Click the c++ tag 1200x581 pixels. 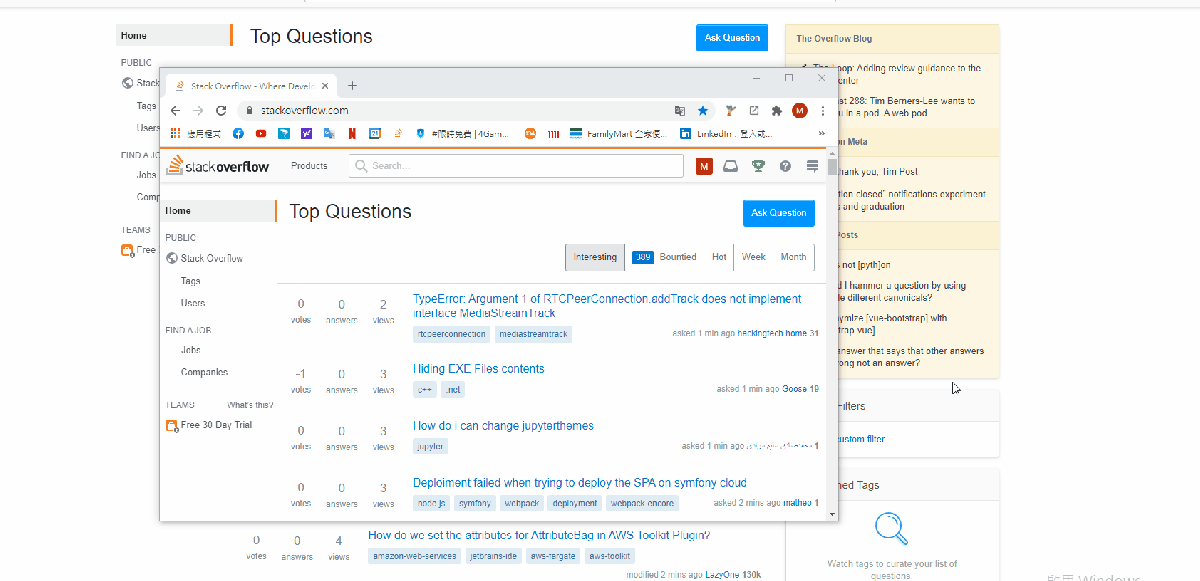425,390
